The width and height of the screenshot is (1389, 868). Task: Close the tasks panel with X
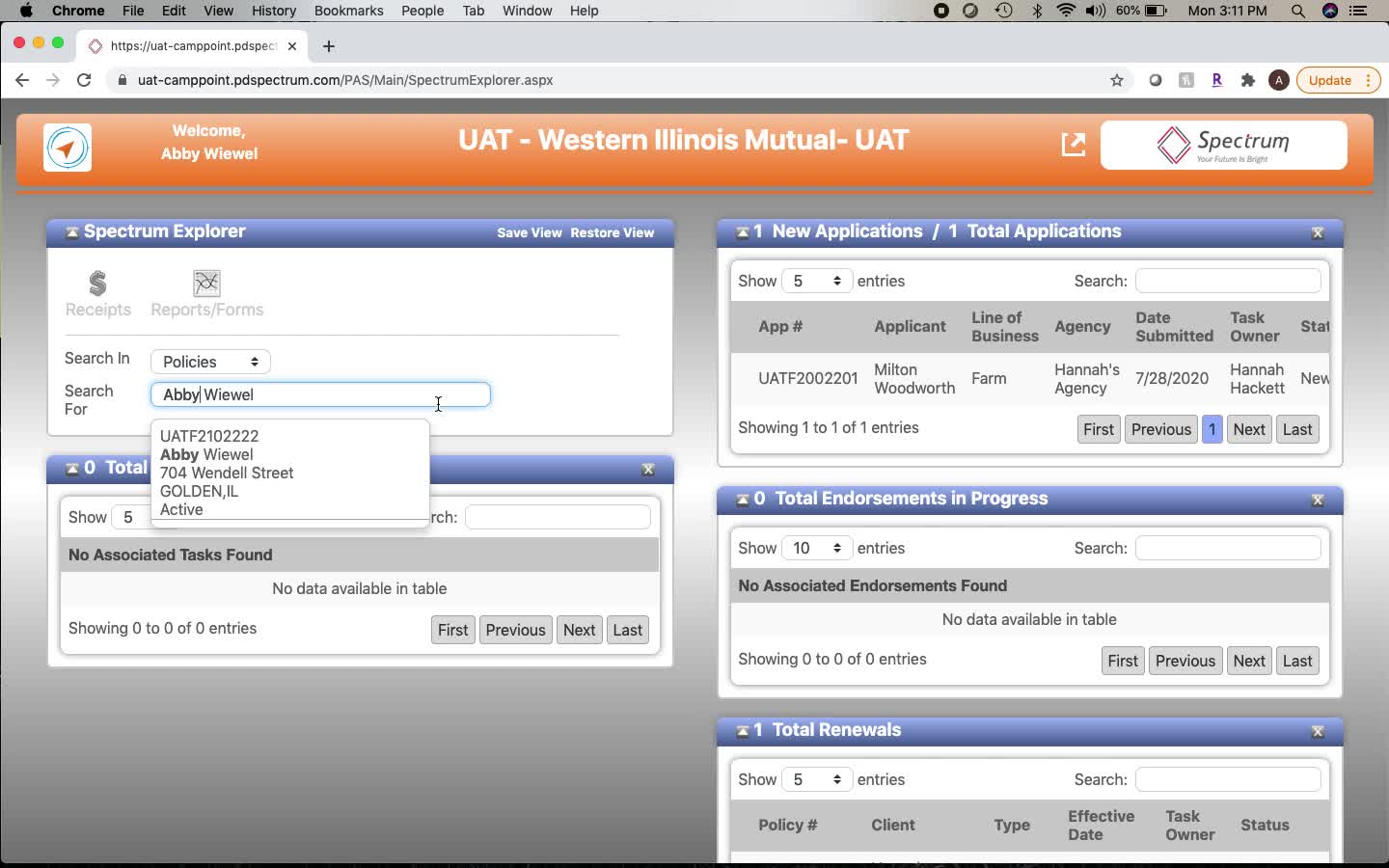[648, 470]
